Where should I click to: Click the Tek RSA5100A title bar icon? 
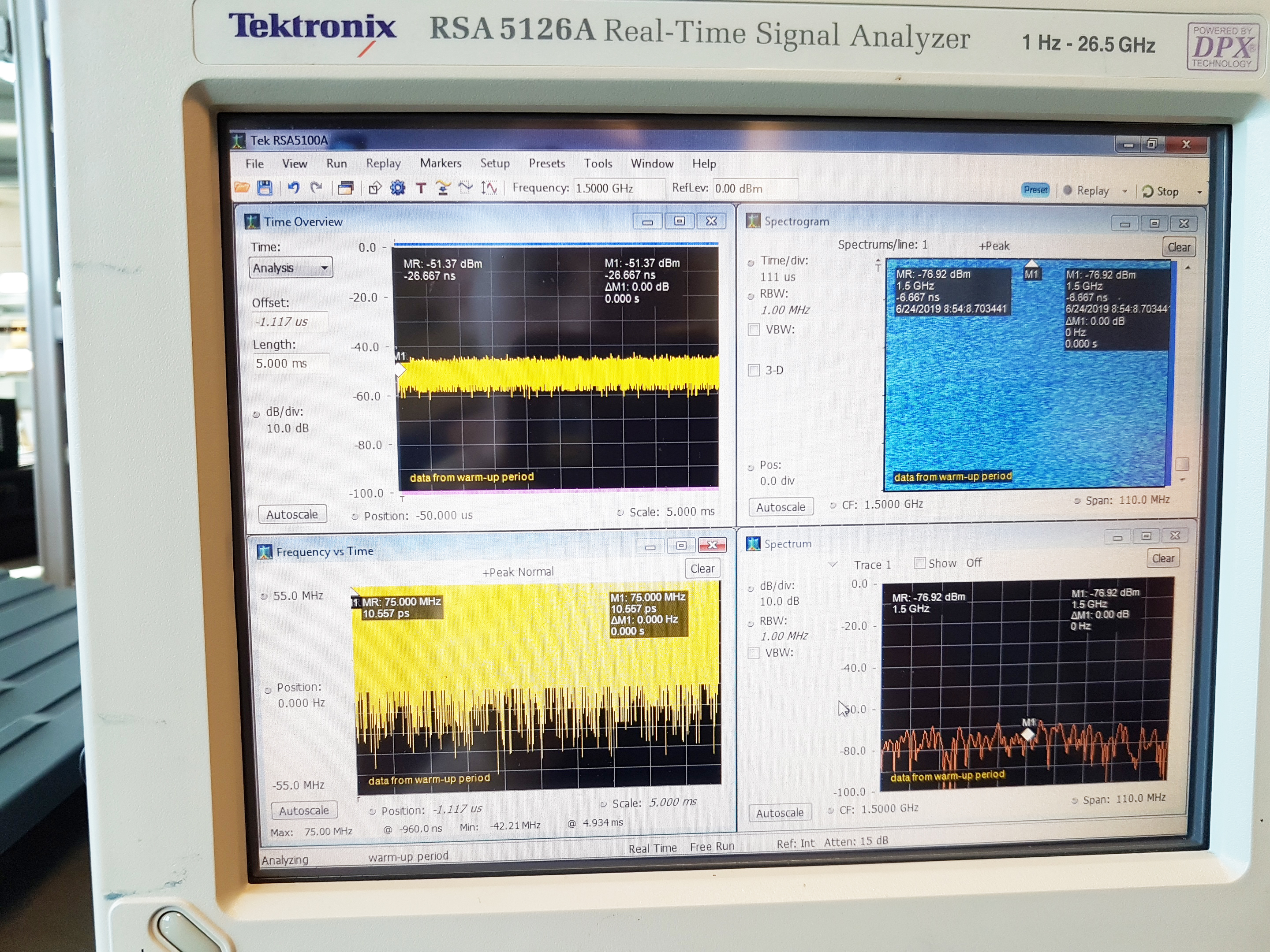point(238,140)
